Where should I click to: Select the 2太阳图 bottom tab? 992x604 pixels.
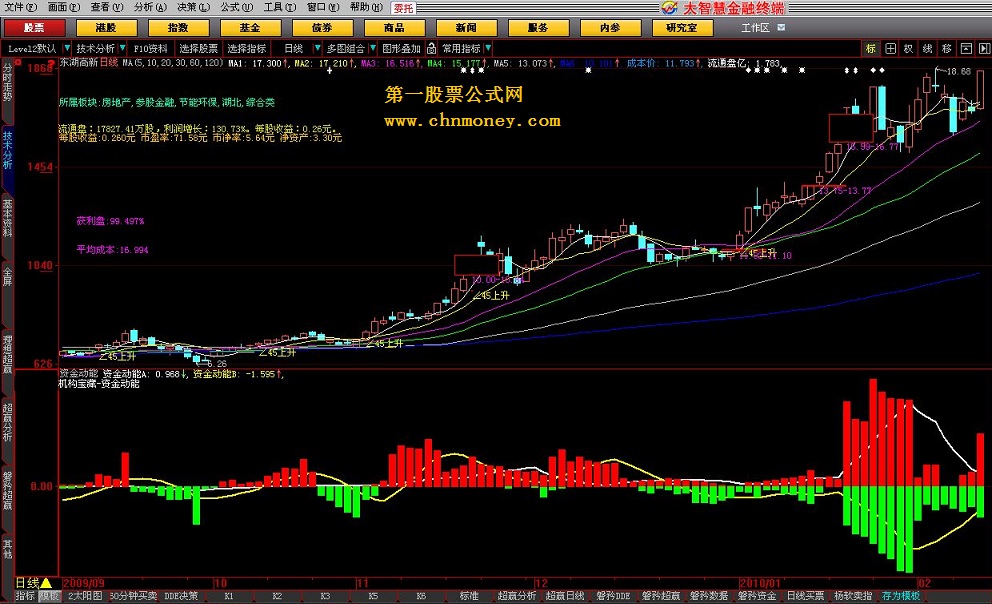[x=85, y=596]
